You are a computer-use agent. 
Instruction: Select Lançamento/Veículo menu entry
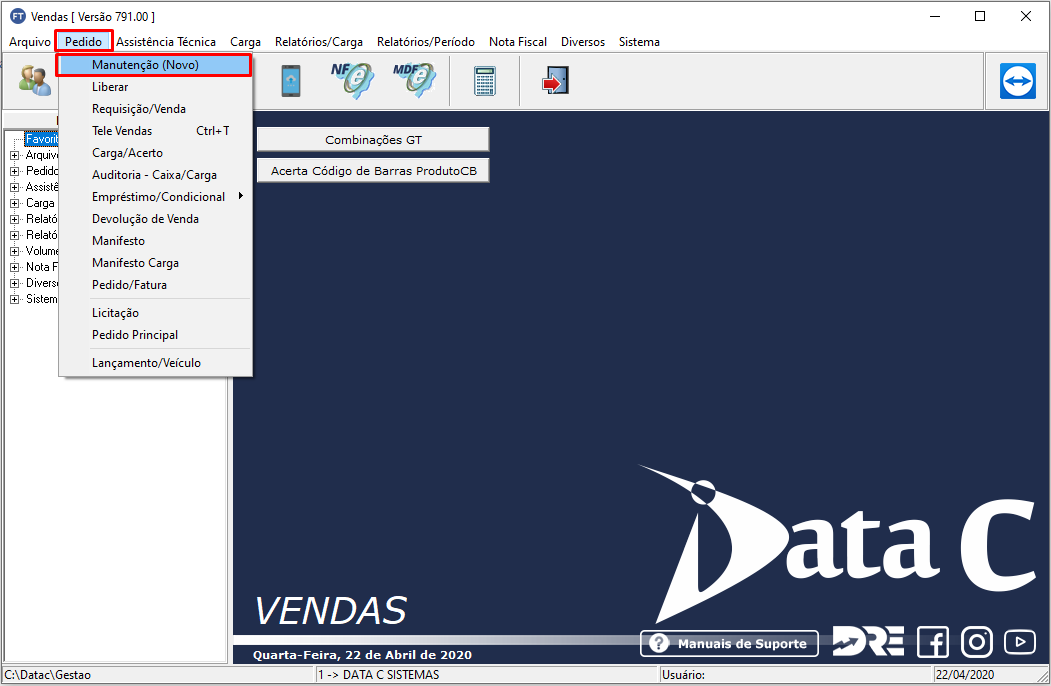click(x=155, y=363)
